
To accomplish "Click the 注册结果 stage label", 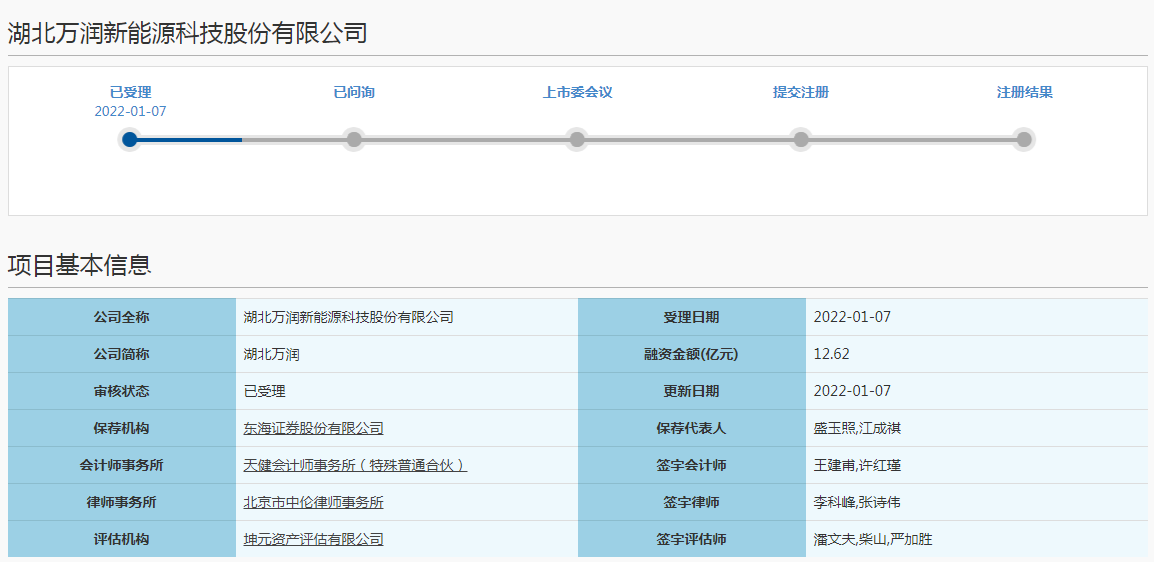I will [x=1024, y=92].
